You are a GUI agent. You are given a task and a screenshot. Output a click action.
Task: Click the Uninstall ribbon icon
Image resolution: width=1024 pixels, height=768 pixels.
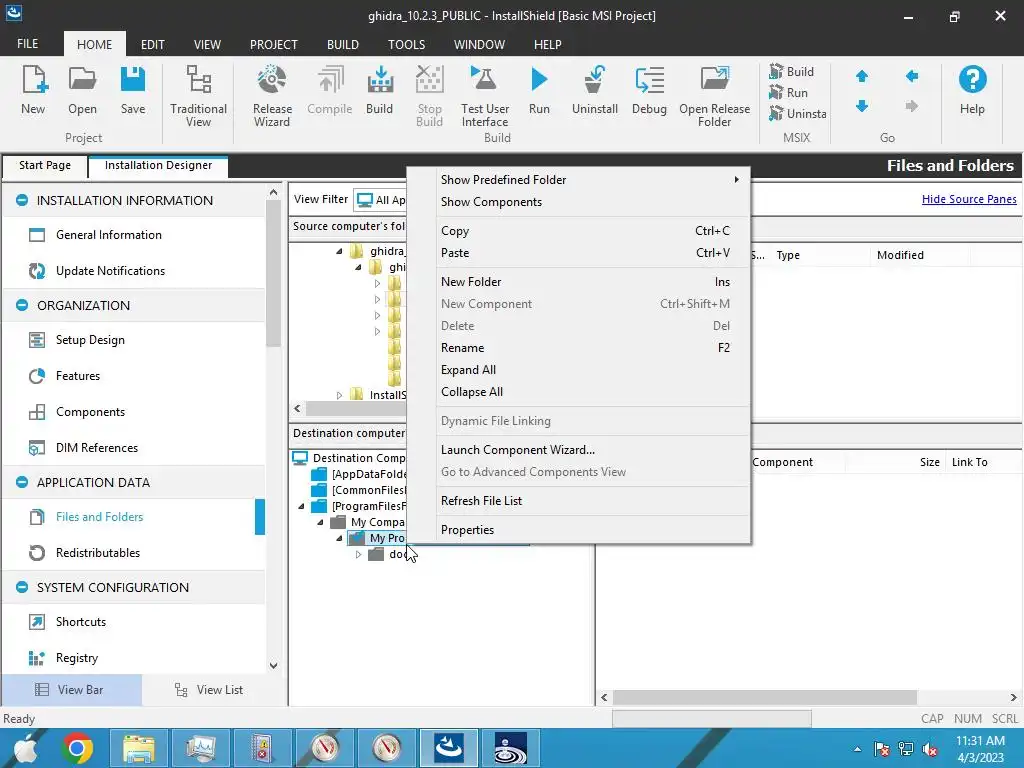point(594,91)
